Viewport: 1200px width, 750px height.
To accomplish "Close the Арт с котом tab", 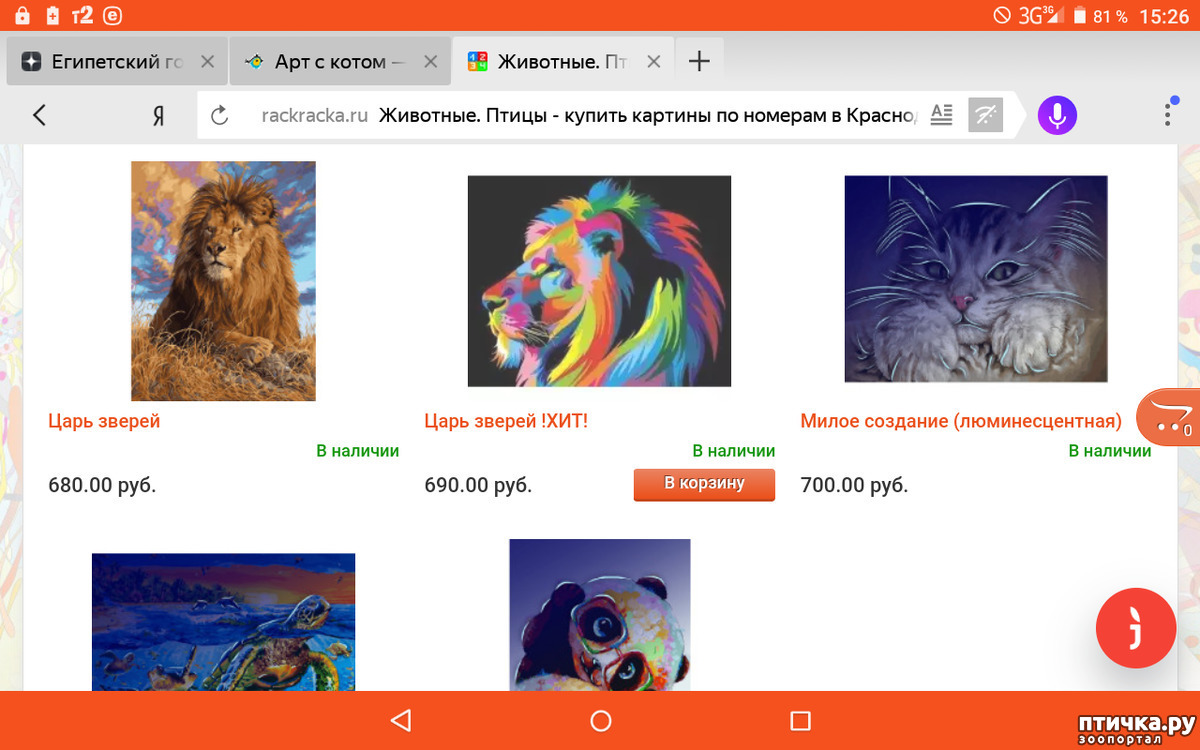I will tap(430, 62).
